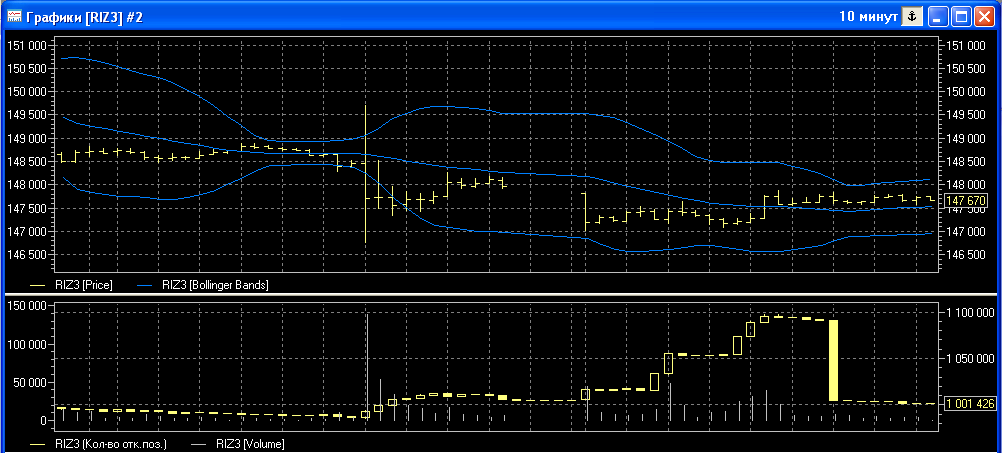
Task: Select the RIZ3 [Price] legend entry
Action: 83,285
